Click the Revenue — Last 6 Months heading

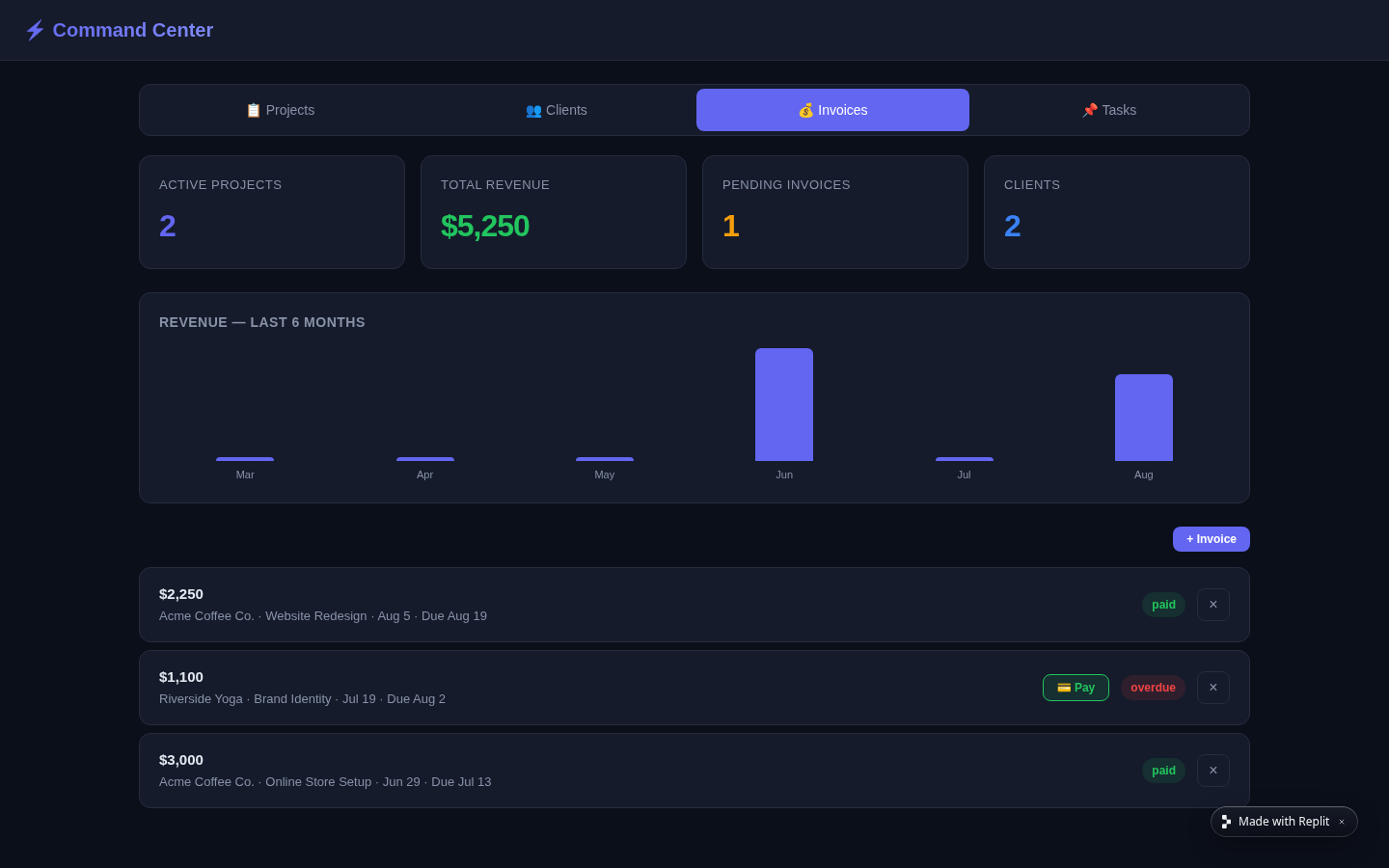tap(262, 322)
